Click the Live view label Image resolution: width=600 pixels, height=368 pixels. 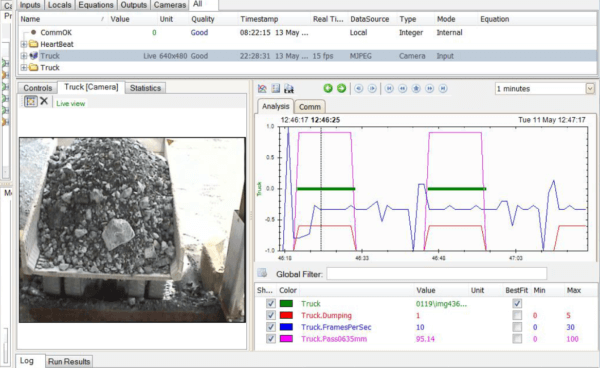[70, 104]
